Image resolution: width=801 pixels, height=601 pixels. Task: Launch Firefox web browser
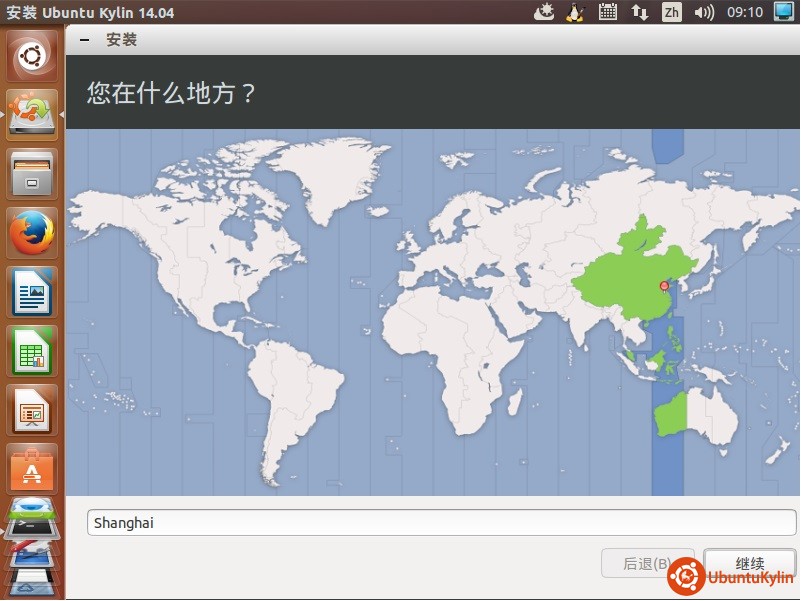coord(32,234)
